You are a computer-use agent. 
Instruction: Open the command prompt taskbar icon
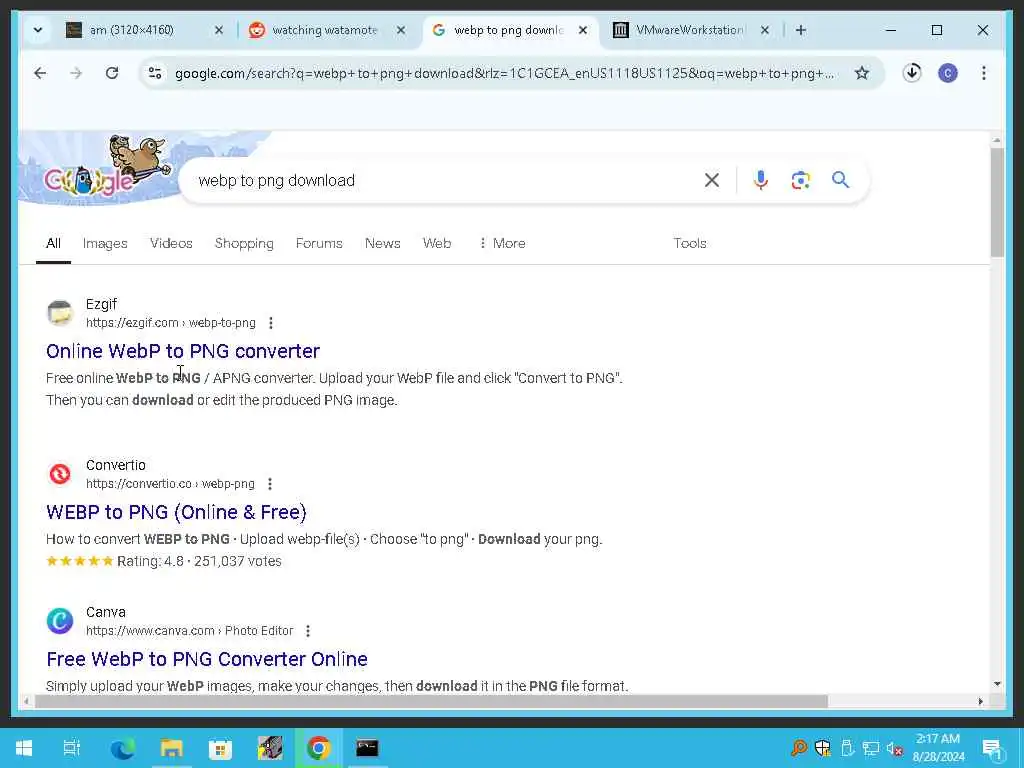367,748
